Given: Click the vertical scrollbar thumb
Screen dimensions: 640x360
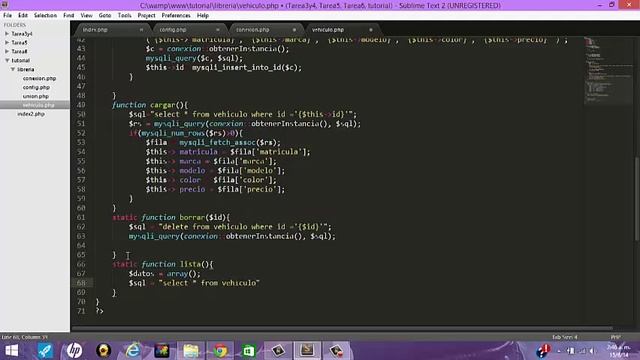Looking at the screenshot, I should tap(637, 198).
